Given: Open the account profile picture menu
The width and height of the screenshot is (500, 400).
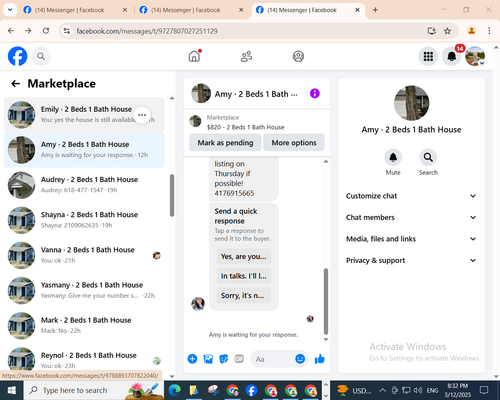Looking at the screenshot, I should (475, 56).
